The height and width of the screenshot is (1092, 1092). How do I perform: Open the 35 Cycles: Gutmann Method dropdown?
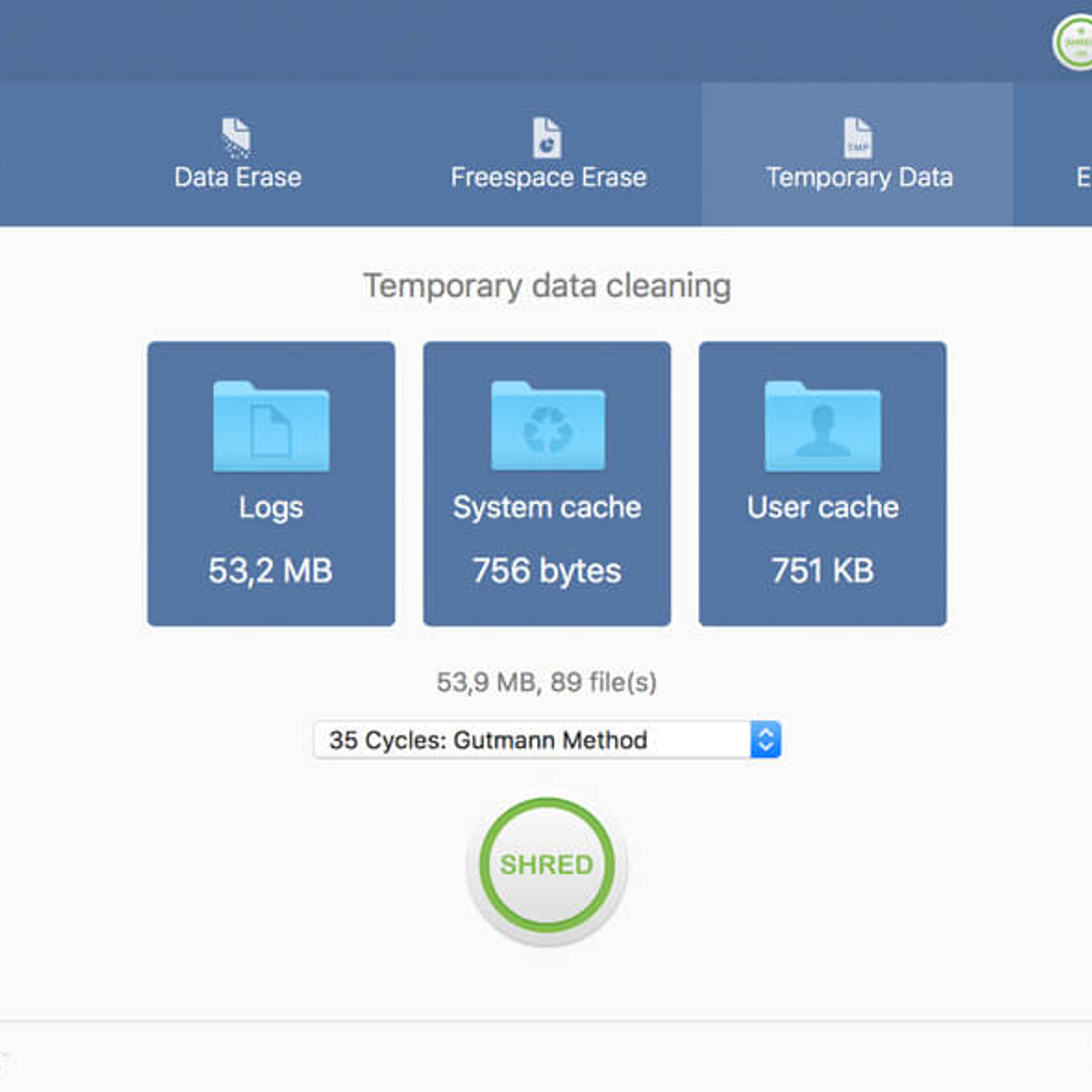[x=532, y=740]
